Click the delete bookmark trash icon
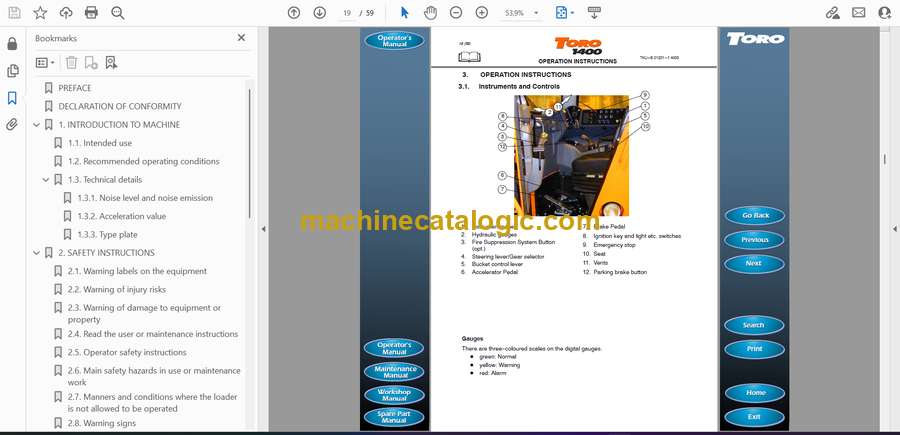Image resolution: width=900 pixels, height=435 pixels. 71,63
